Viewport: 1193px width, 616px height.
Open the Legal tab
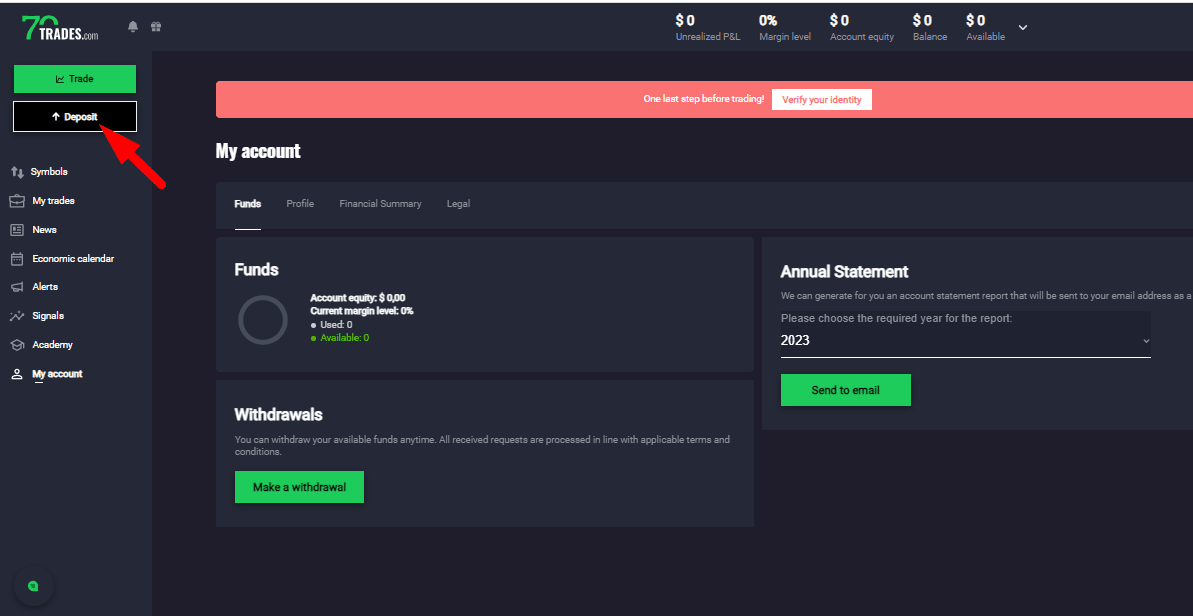(x=458, y=204)
